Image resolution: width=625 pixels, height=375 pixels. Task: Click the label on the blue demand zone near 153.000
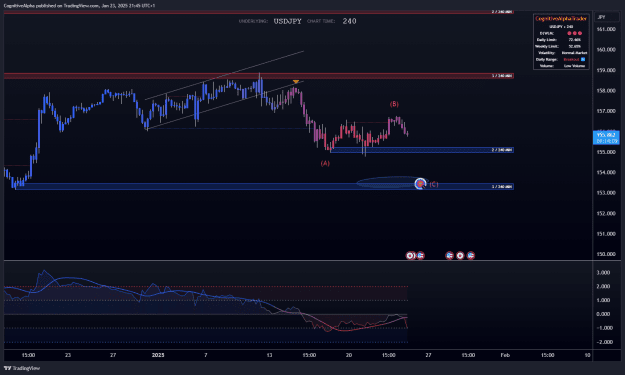[x=502, y=187]
